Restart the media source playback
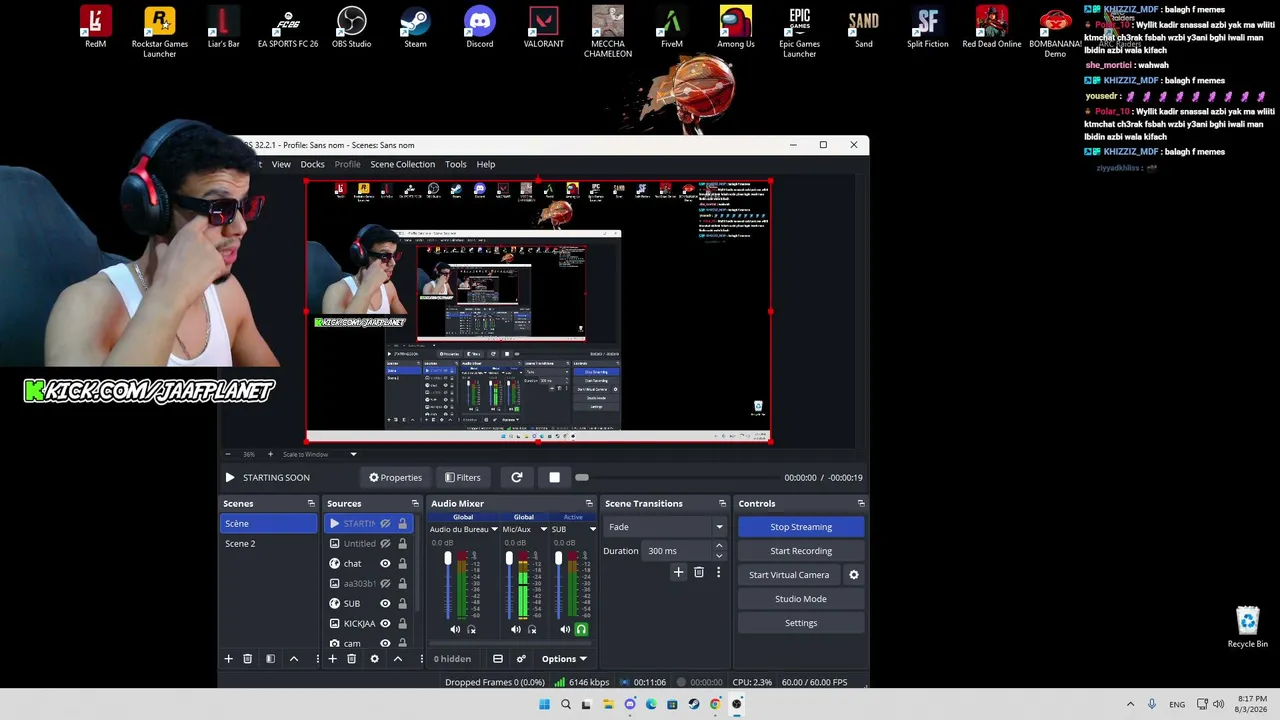The width and height of the screenshot is (1280, 720). pyautogui.click(x=517, y=477)
